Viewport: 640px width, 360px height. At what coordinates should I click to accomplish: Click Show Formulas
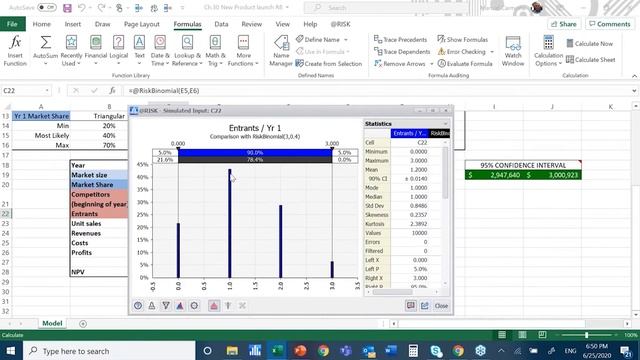(462, 40)
